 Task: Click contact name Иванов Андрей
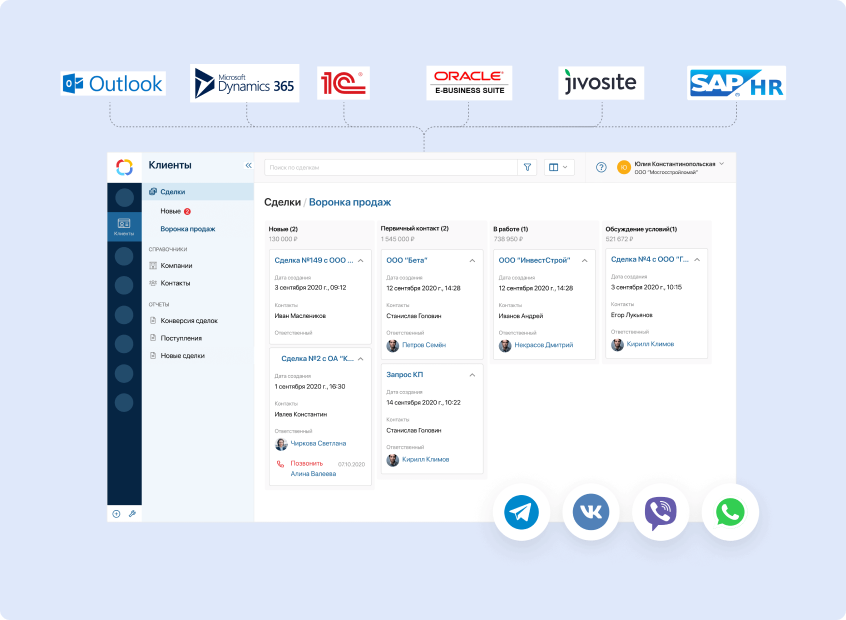[x=521, y=316]
